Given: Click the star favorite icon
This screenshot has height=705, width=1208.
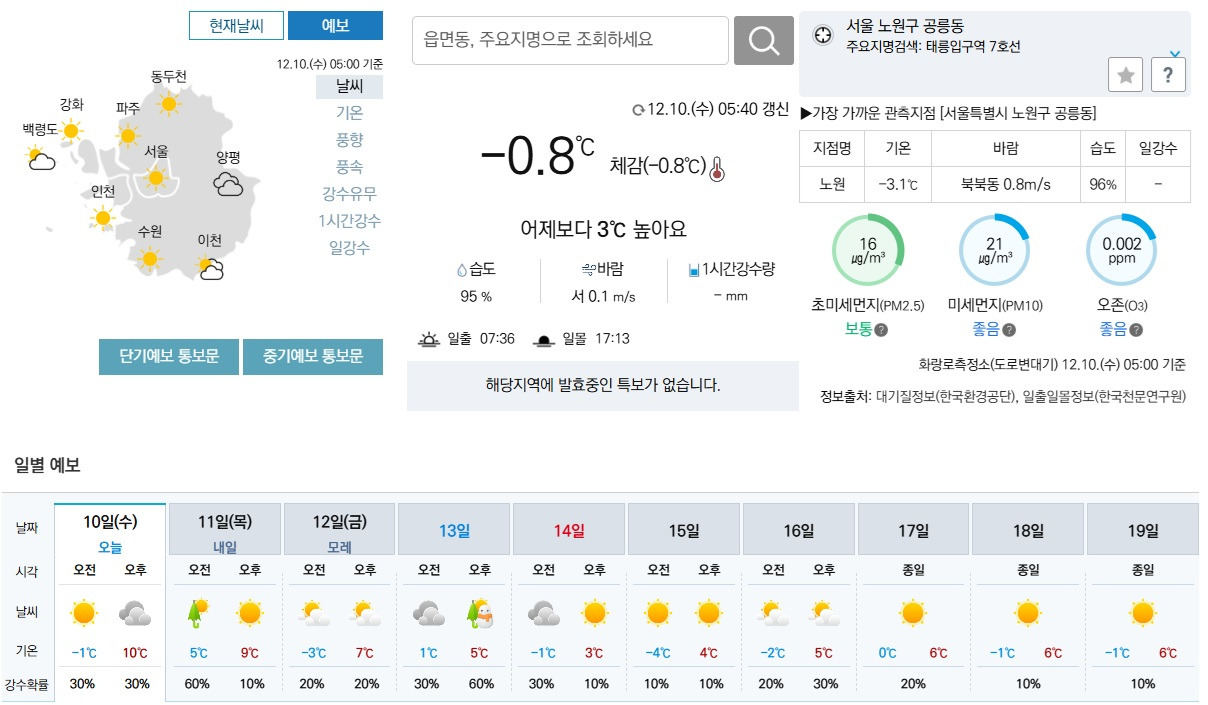Looking at the screenshot, I should point(1126,75).
